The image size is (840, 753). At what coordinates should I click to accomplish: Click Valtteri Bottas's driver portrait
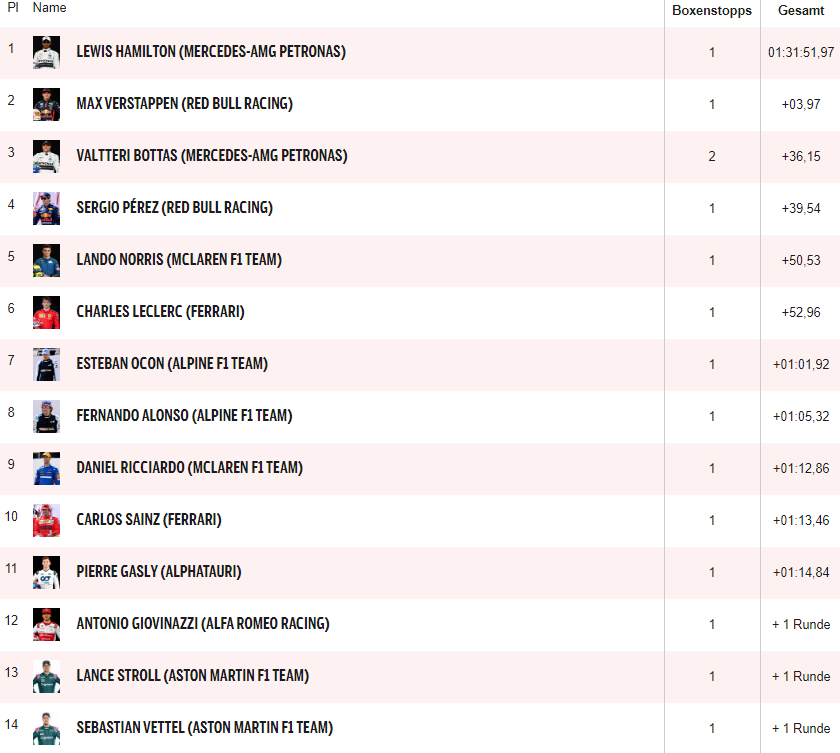(46, 156)
